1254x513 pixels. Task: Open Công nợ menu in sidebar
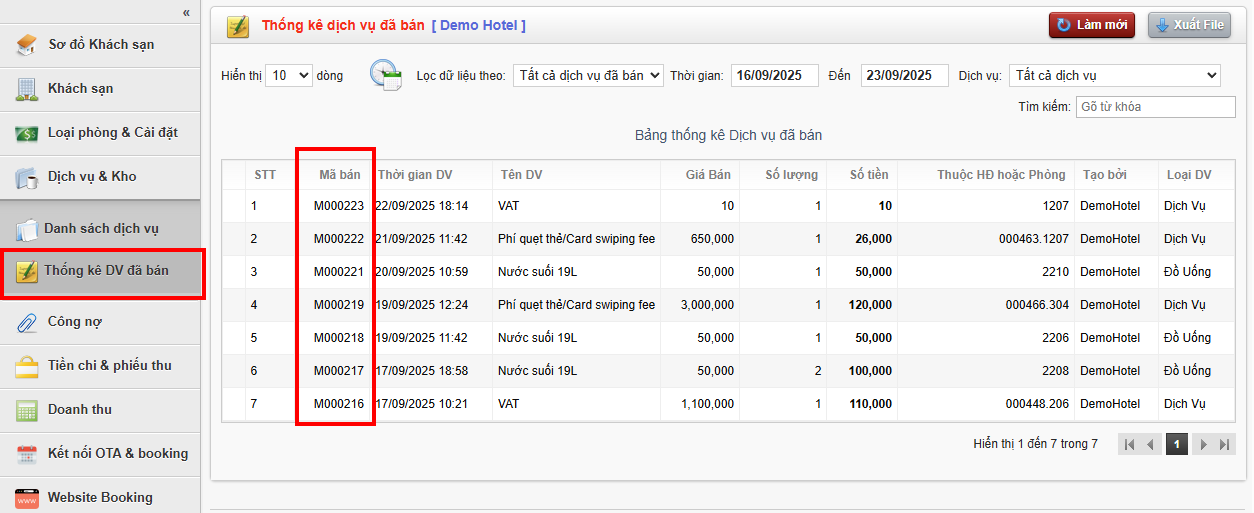point(74,322)
